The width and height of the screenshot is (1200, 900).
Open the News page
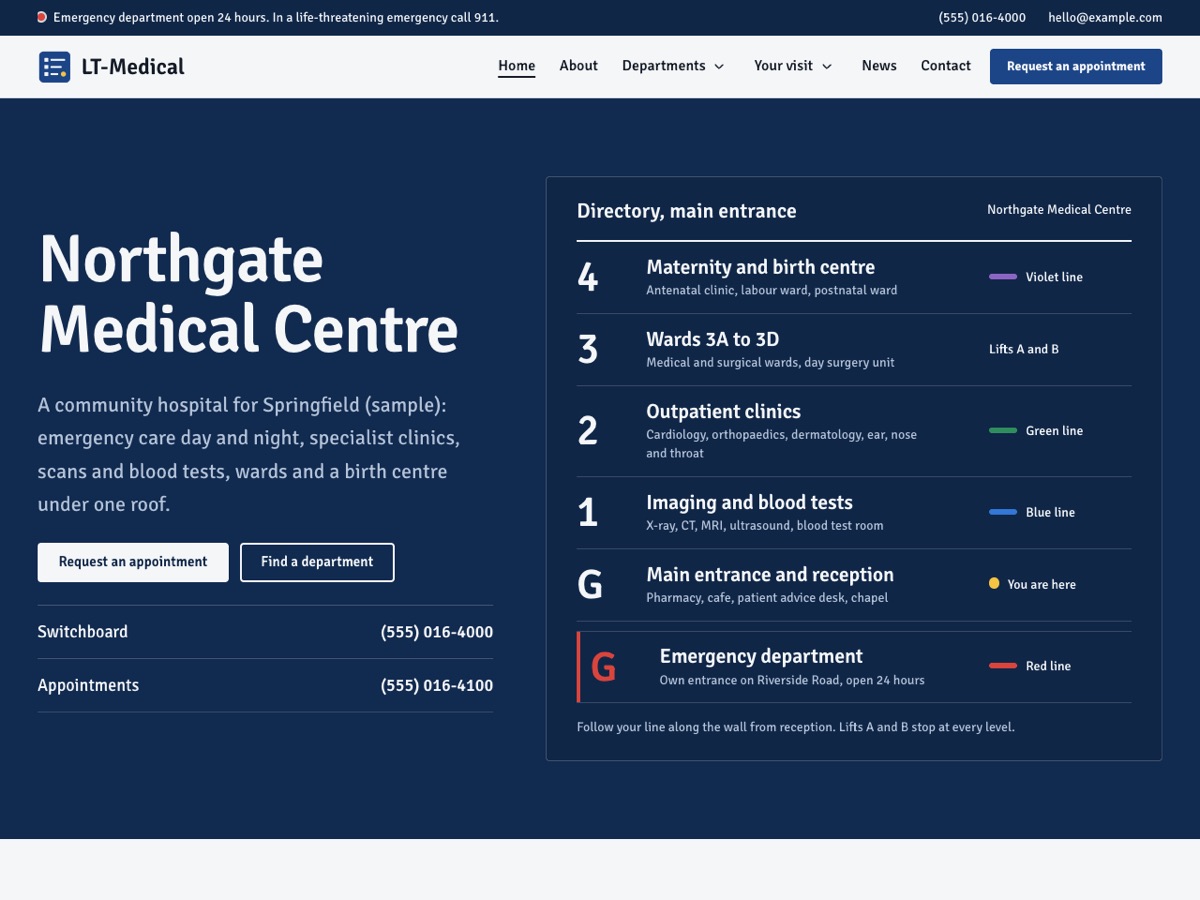[x=879, y=66]
